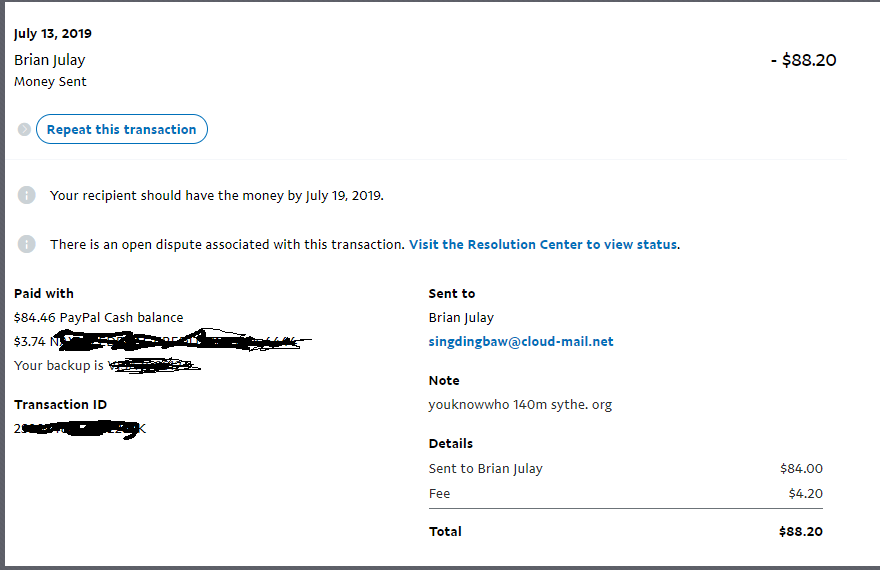Click the - $88.20 amount at top
The image size is (880, 570).
(803, 60)
